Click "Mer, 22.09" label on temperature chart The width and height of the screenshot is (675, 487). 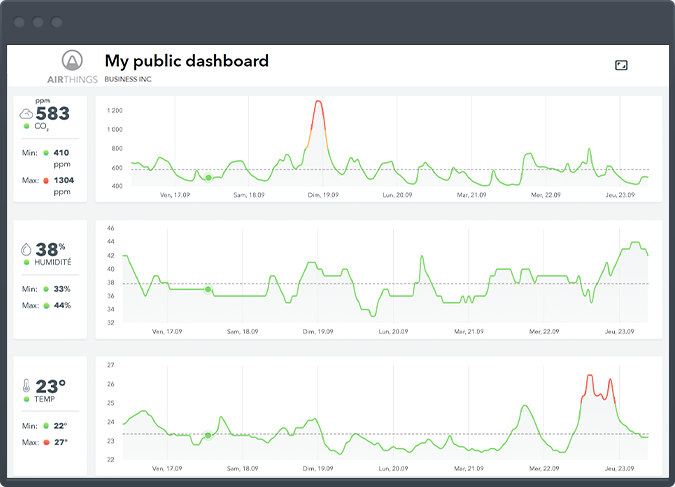544,468
